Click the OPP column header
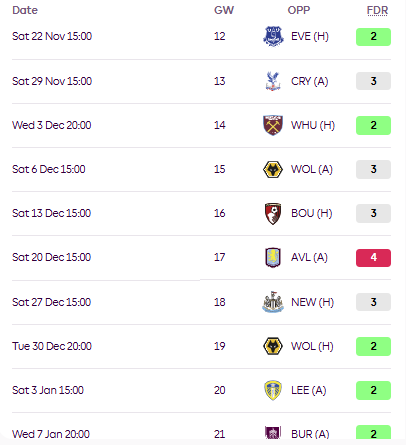 tap(299, 10)
